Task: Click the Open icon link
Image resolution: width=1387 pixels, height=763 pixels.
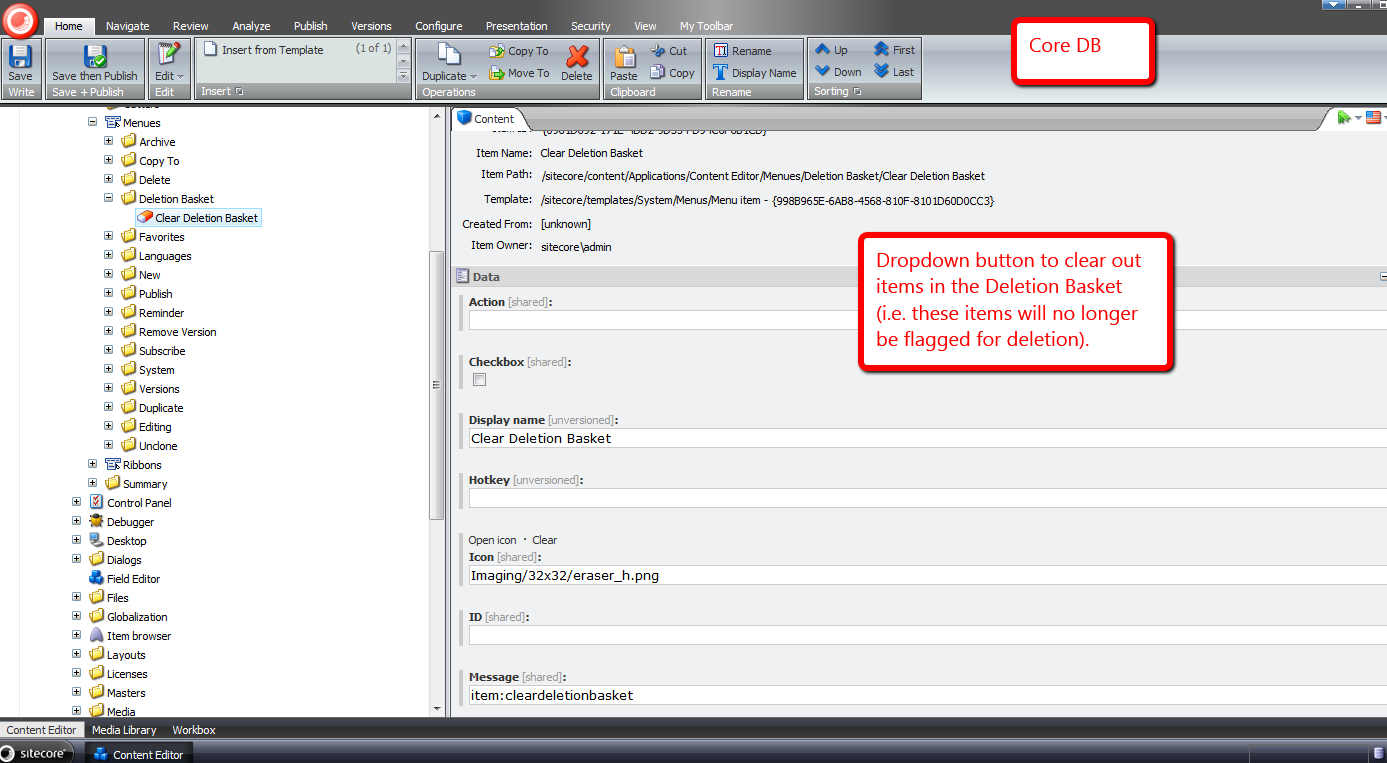Action: 492,540
